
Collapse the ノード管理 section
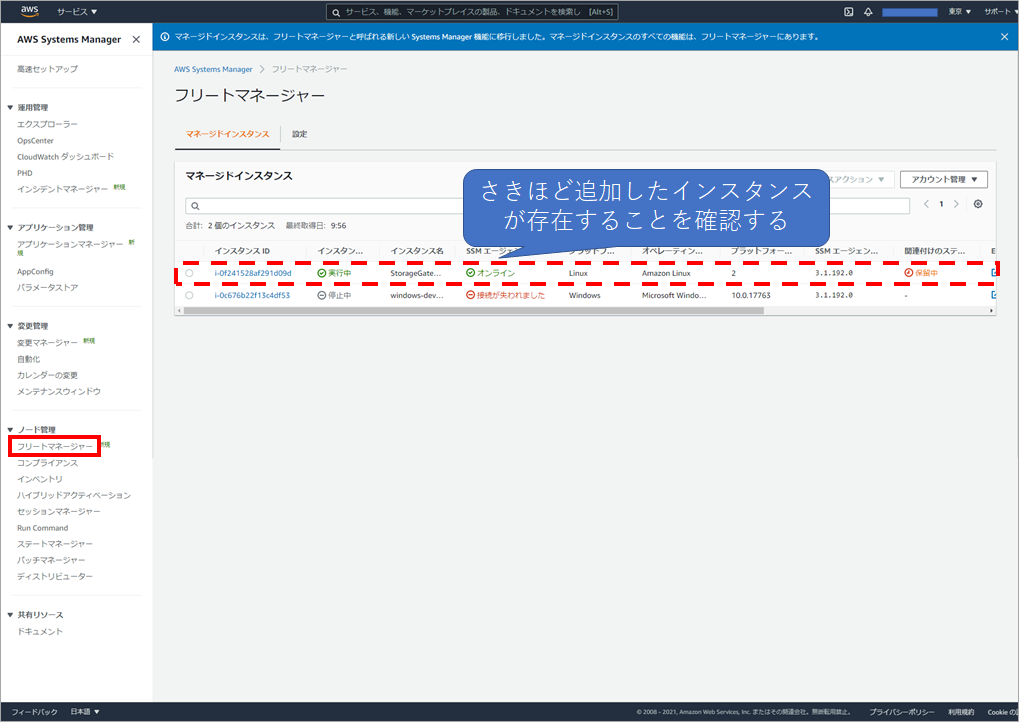[x=10, y=430]
